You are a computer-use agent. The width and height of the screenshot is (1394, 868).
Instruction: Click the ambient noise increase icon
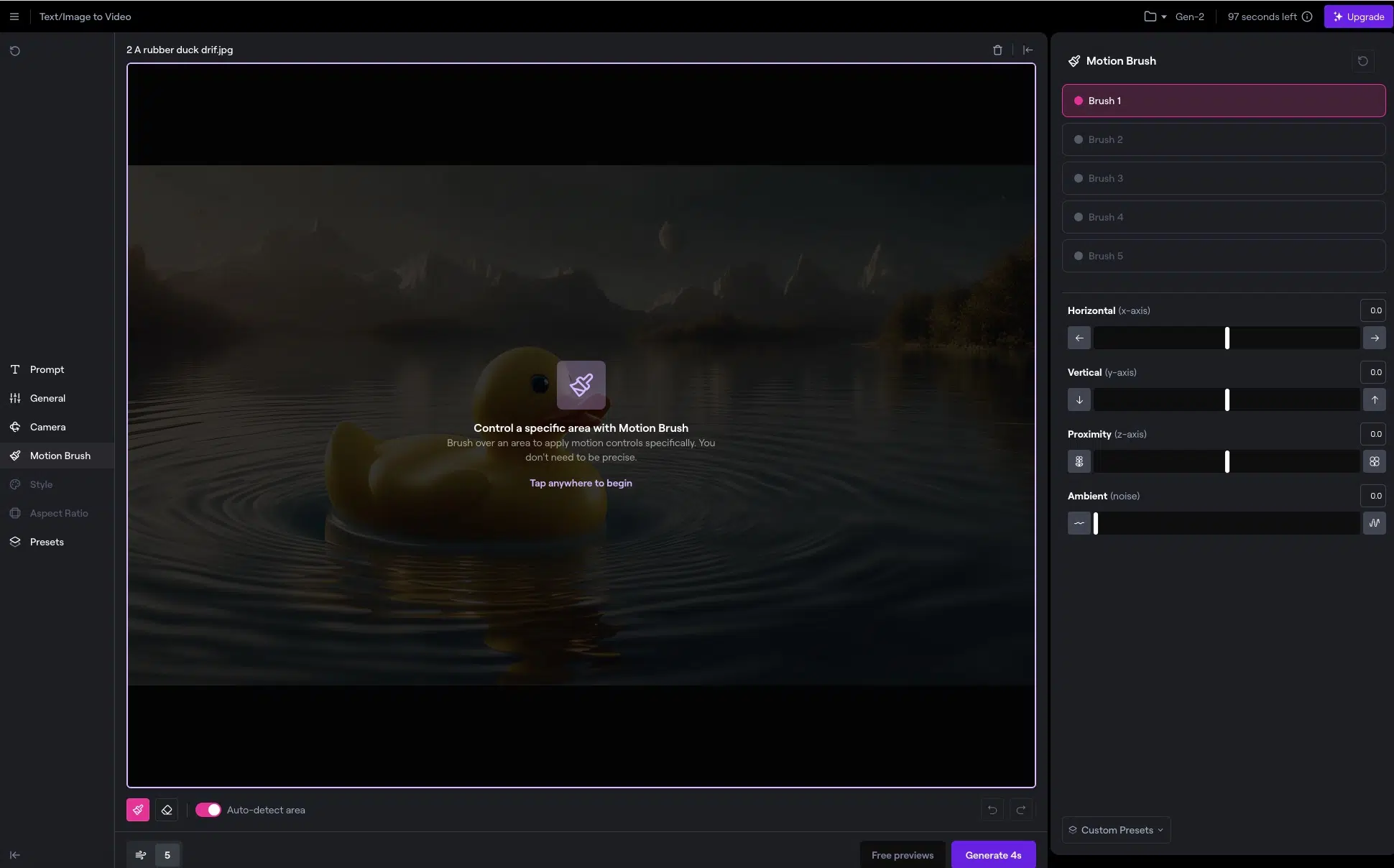(x=1374, y=523)
